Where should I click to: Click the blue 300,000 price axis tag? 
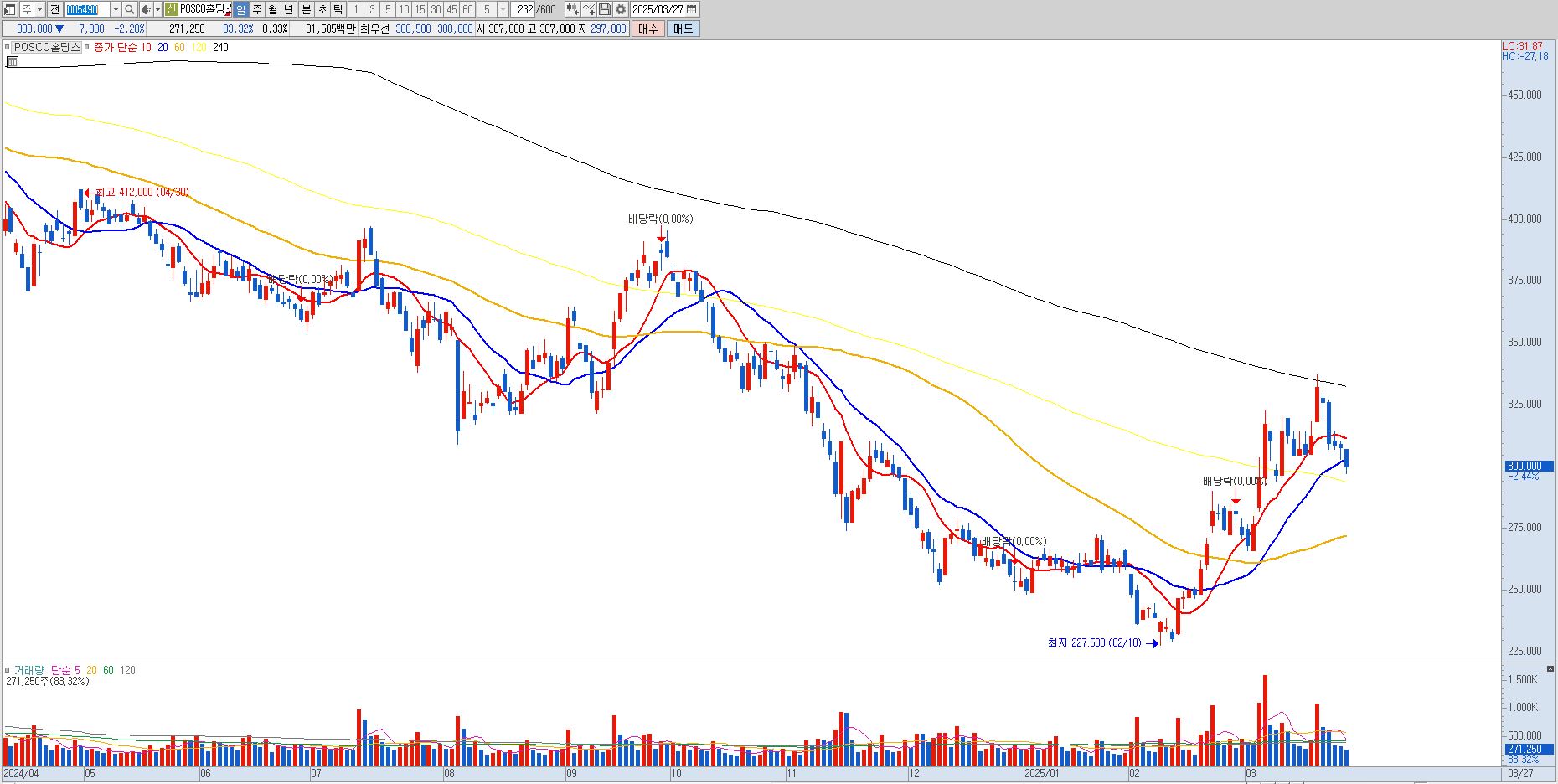coord(1529,466)
